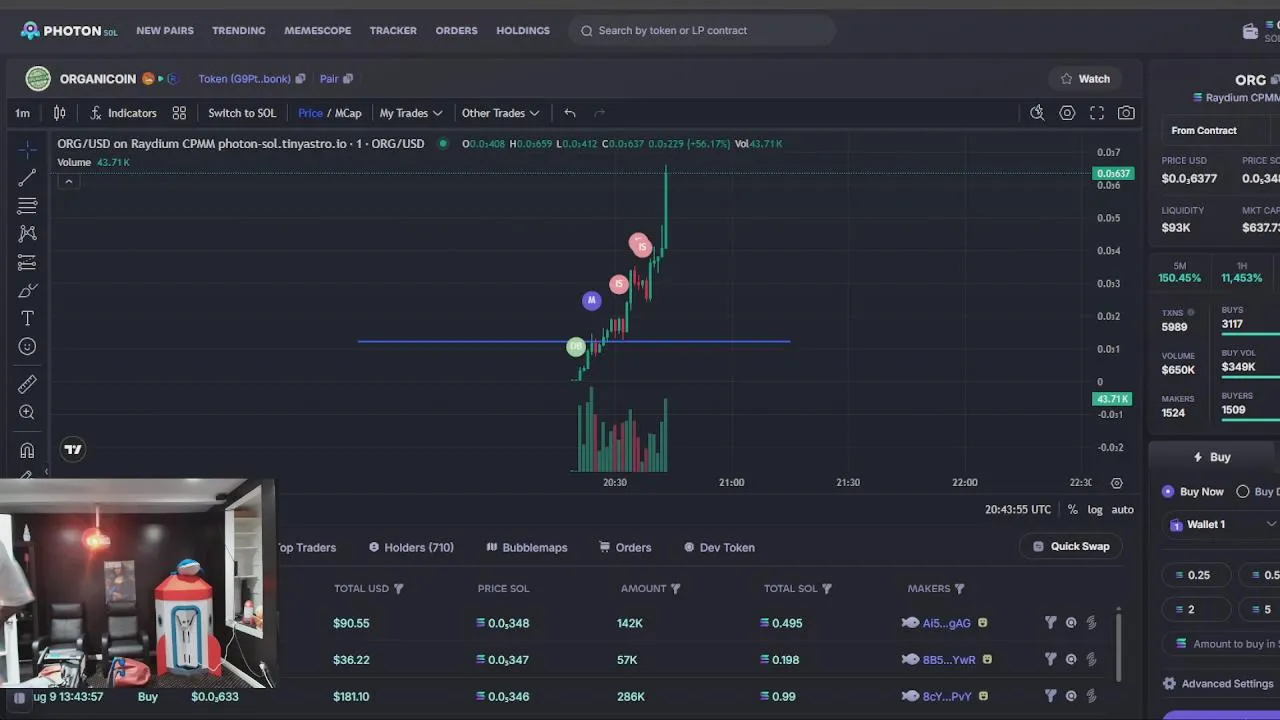Filter trades by maker Ai5...gAG
Image resolution: width=1280 pixels, height=720 pixels.
pyautogui.click(x=1050, y=623)
